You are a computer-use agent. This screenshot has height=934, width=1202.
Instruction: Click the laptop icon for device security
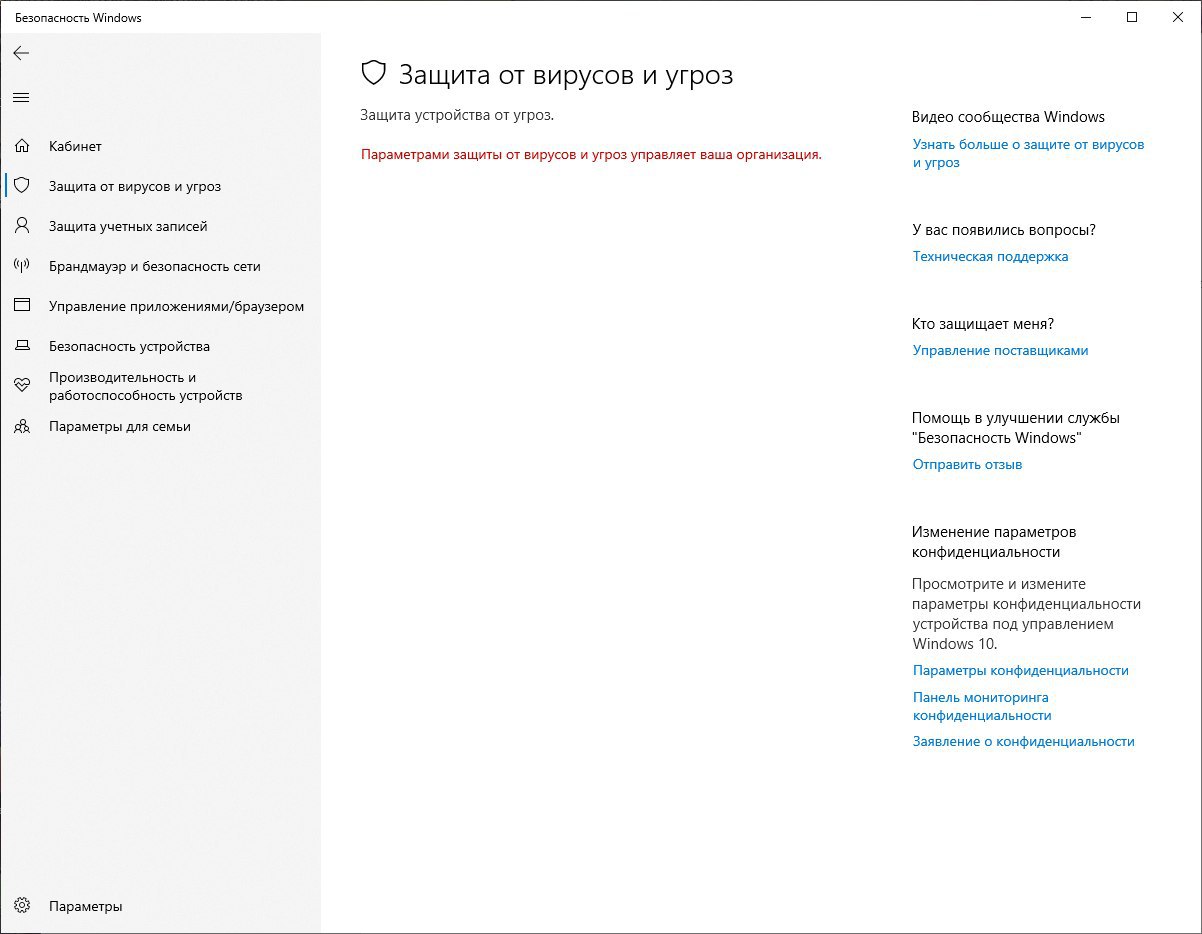22,346
